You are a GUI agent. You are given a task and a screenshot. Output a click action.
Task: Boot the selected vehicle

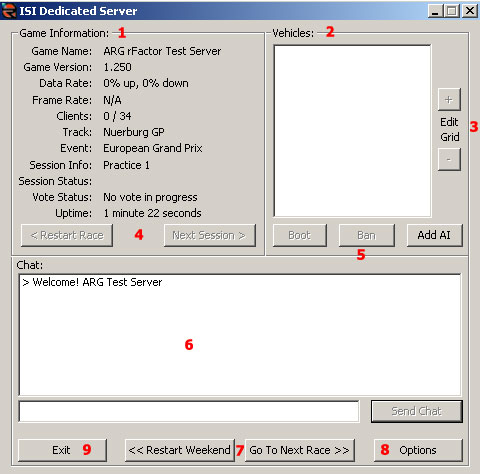[300, 235]
